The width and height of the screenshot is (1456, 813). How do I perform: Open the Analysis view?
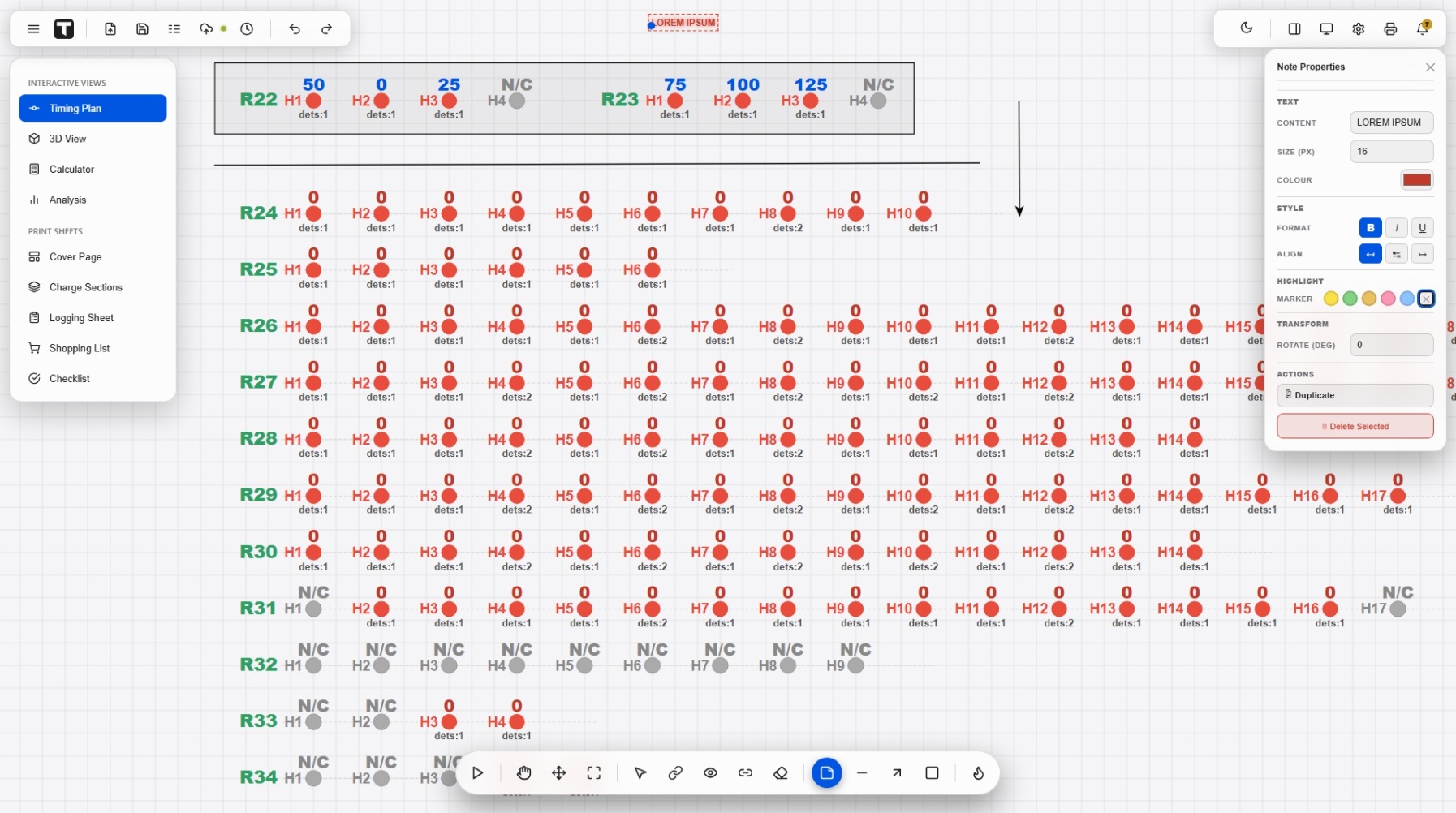coord(93,200)
